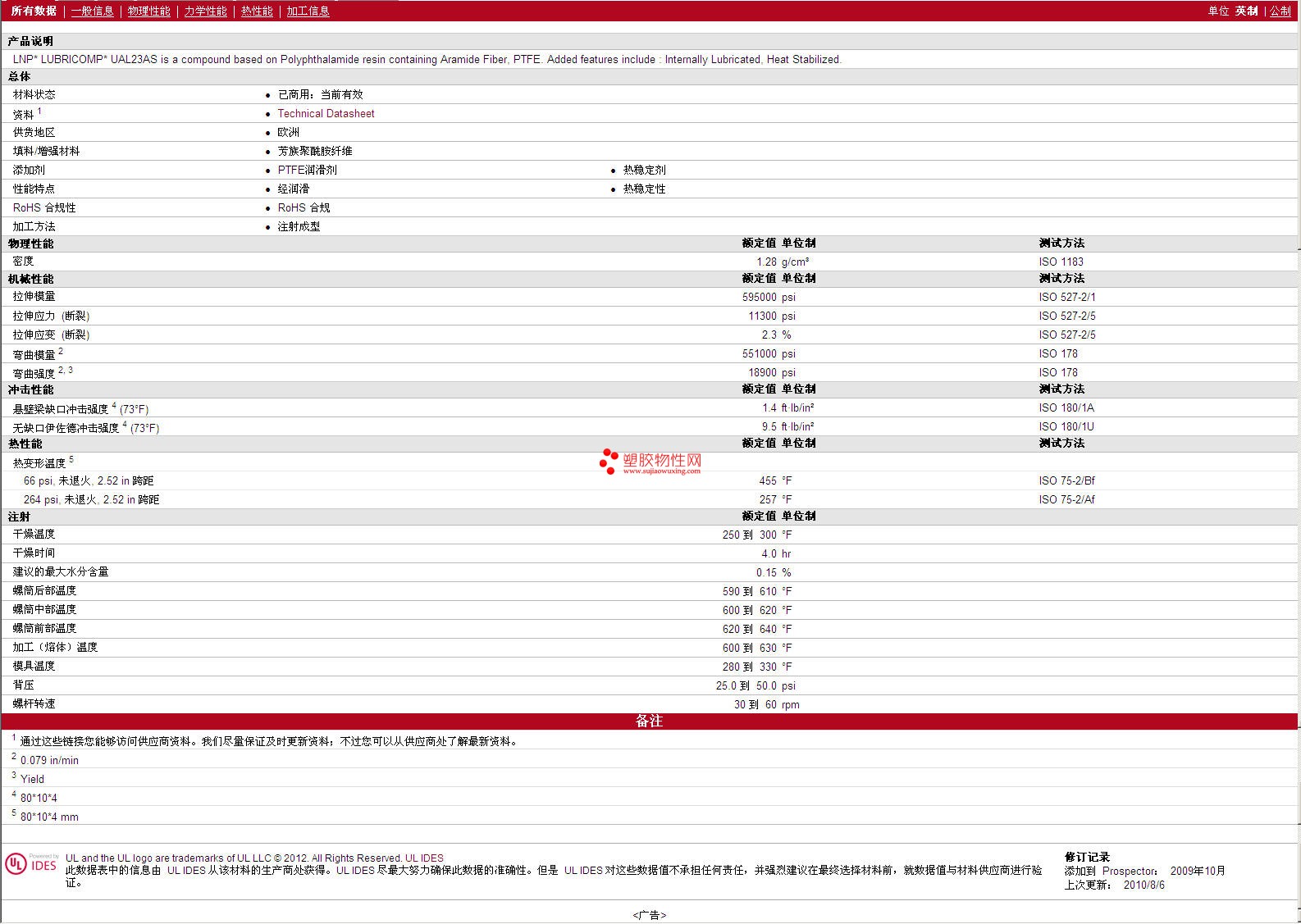Click the 加工（熔体）温度 row label
Screen dimensions: 1301x924
click(55, 647)
